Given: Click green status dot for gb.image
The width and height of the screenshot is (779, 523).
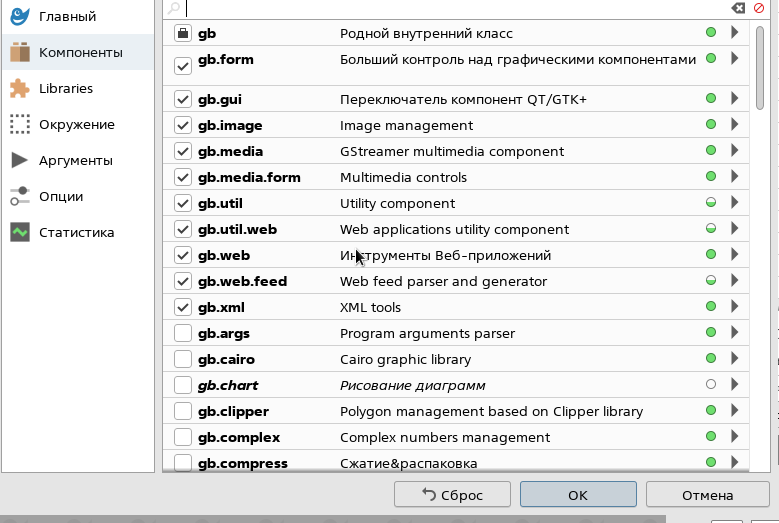Looking at the screenshot, I should tap(711, 125).
